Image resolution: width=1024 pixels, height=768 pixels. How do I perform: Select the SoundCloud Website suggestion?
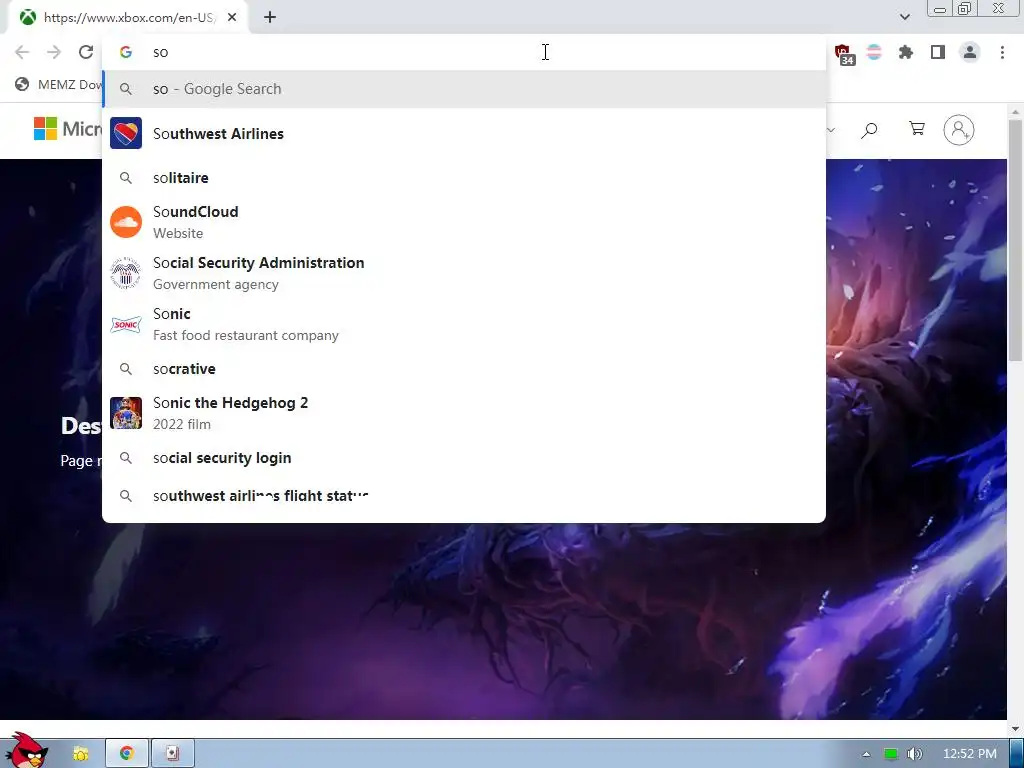pyautogui.click(x=464, y=222)
